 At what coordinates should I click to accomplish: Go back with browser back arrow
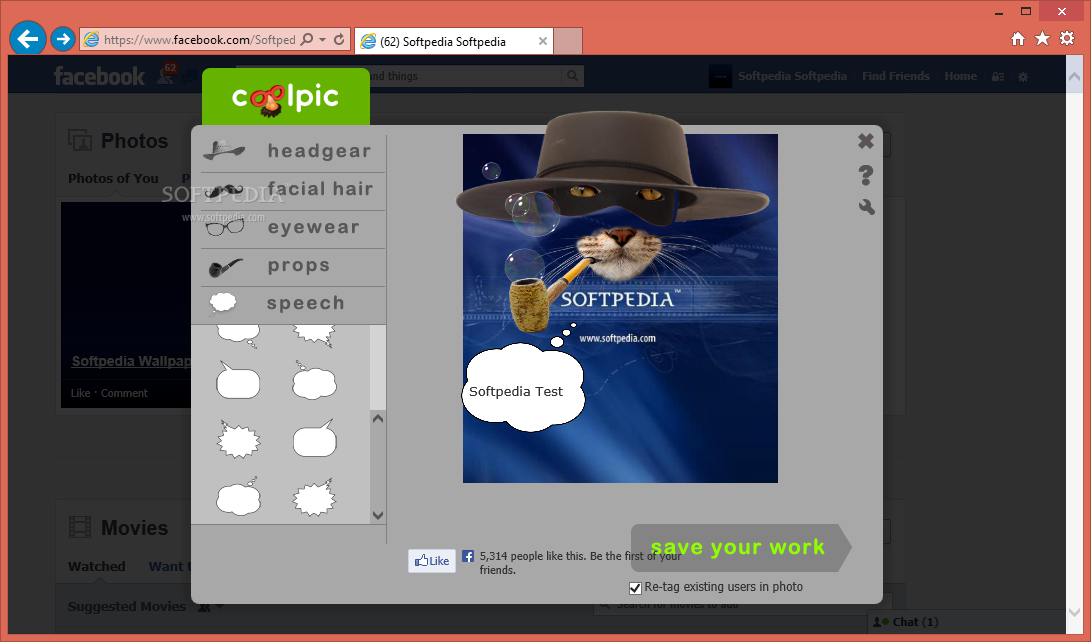28,38
